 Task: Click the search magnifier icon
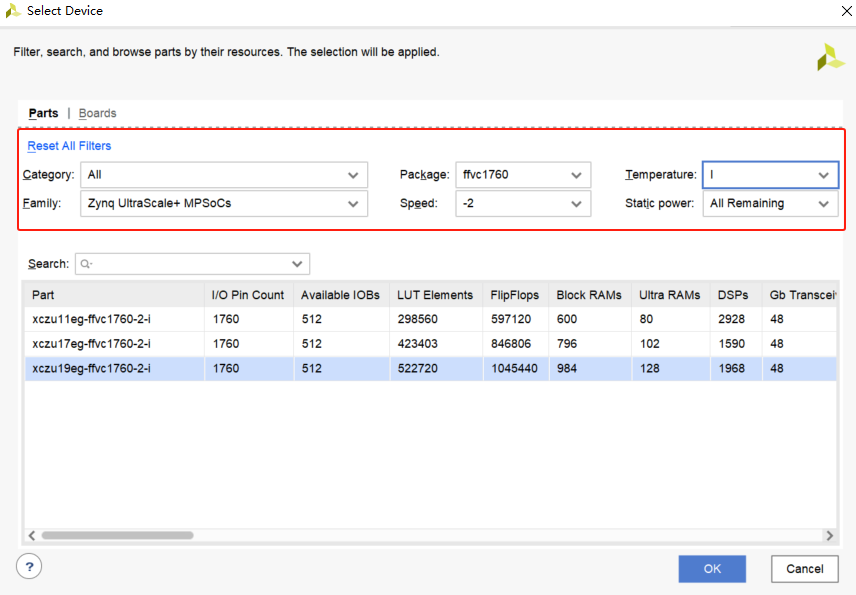(85, 264)
